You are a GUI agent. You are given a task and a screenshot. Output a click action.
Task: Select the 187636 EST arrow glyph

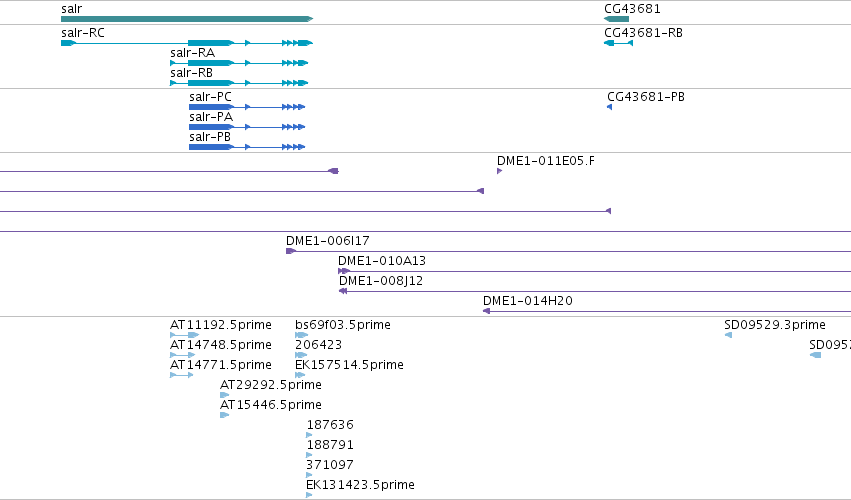click(x=309, y=435)
